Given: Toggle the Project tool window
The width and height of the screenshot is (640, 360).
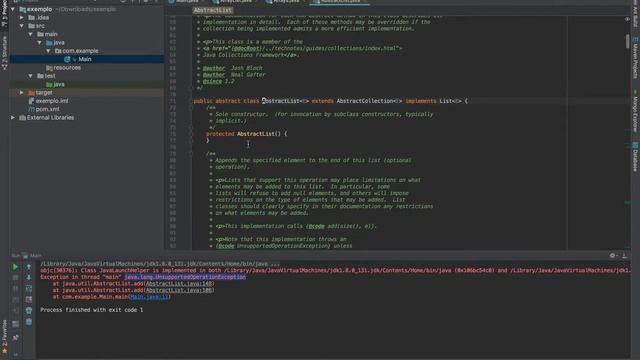Looking at the screenshot, I should pos(4,14).
